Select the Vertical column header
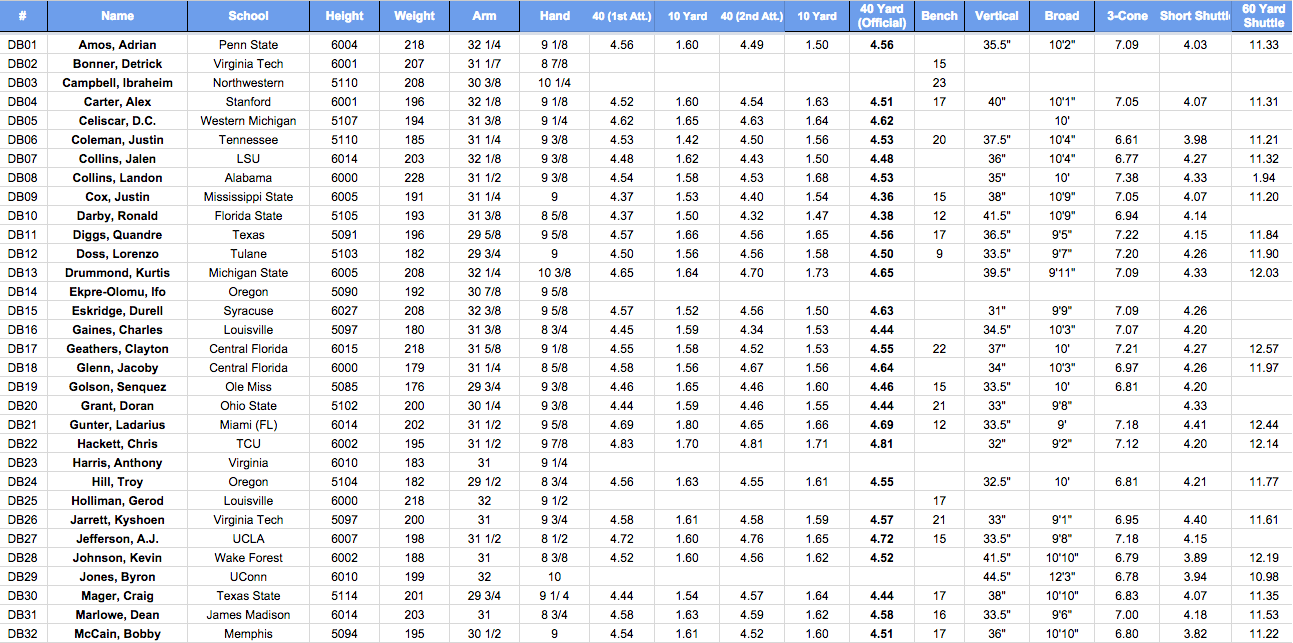Screen dimensions: 1293x643 [x=996, y=16]
